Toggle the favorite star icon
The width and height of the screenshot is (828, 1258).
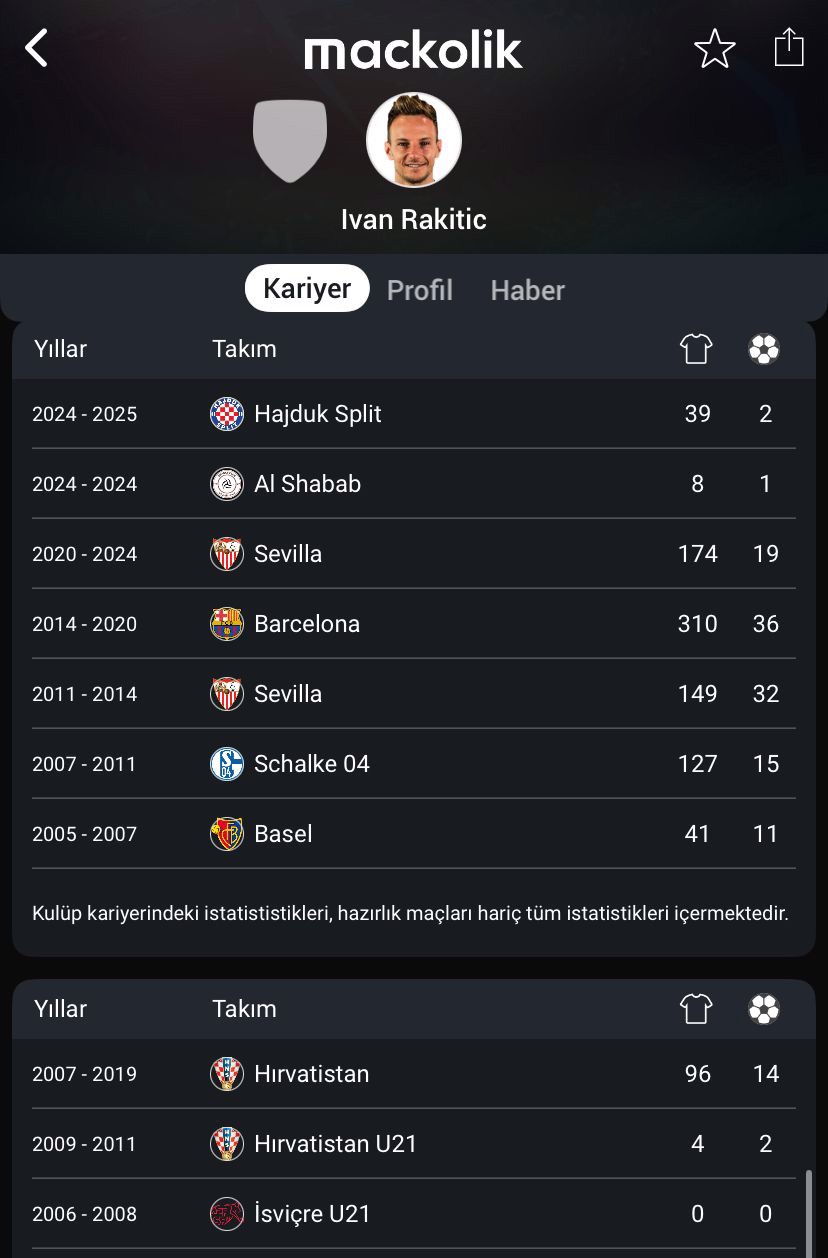click(715, 48)
